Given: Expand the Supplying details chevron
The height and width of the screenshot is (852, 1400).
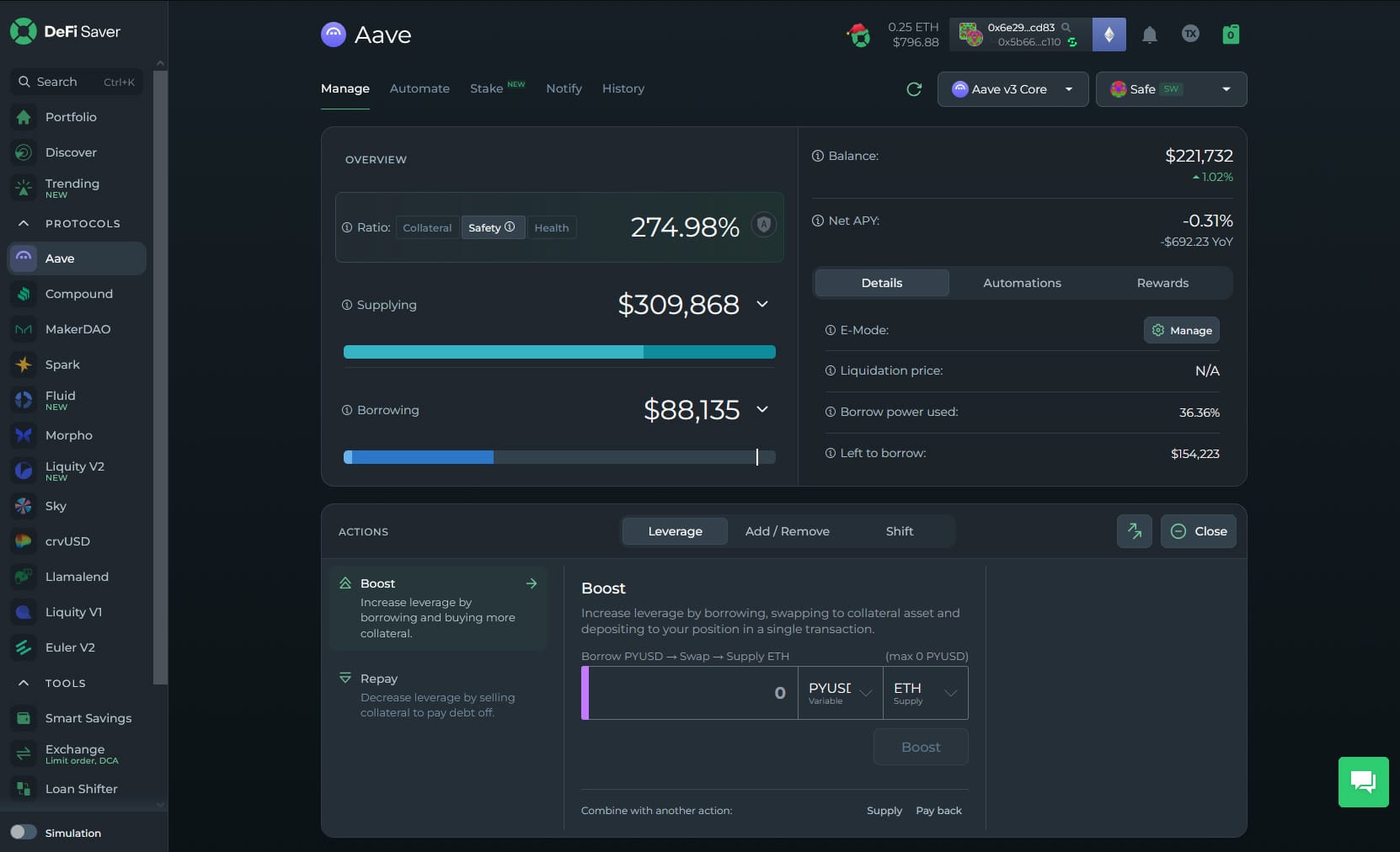Looking at the screenshot, I should tap(762, 304).
